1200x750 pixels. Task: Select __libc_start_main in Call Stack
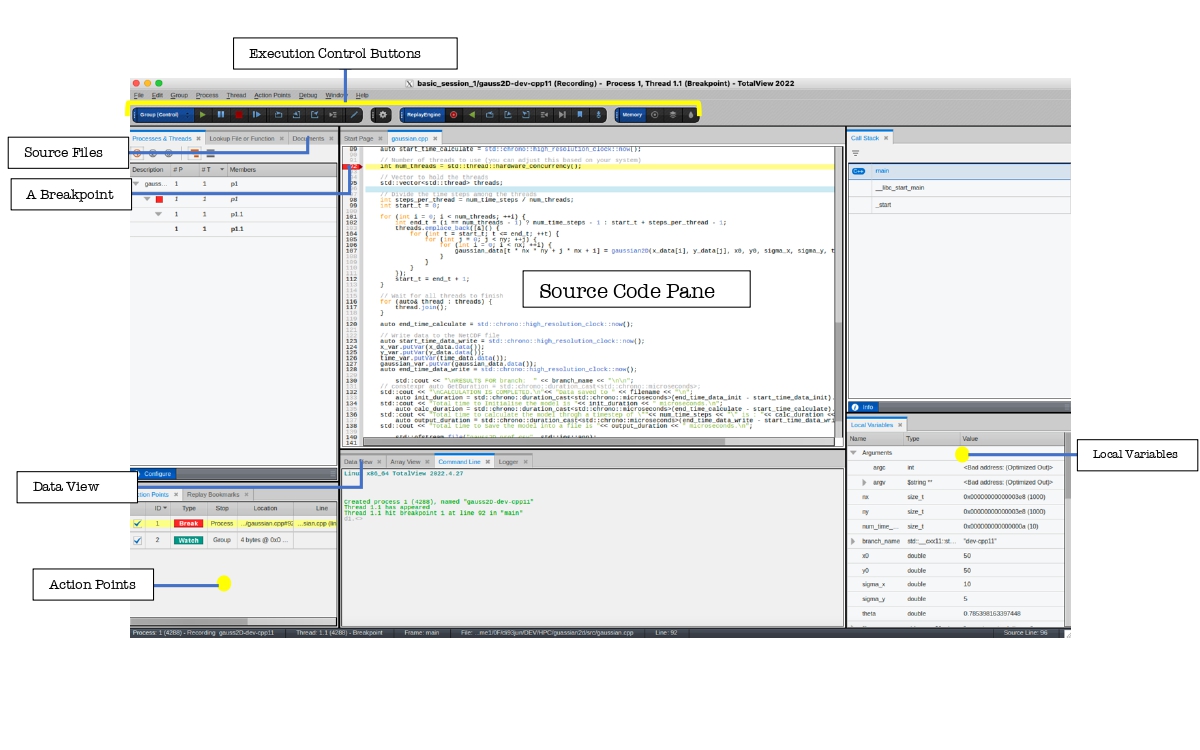(899, 187)
